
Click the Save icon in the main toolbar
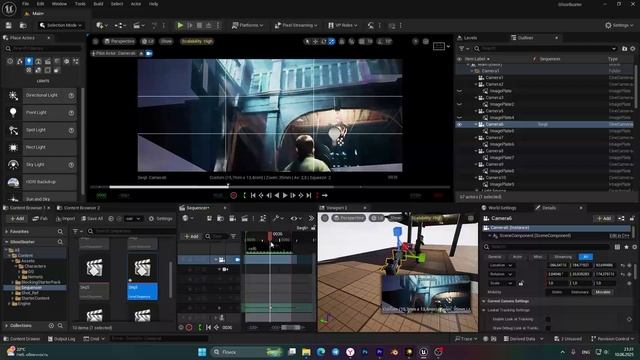point(9,25)
